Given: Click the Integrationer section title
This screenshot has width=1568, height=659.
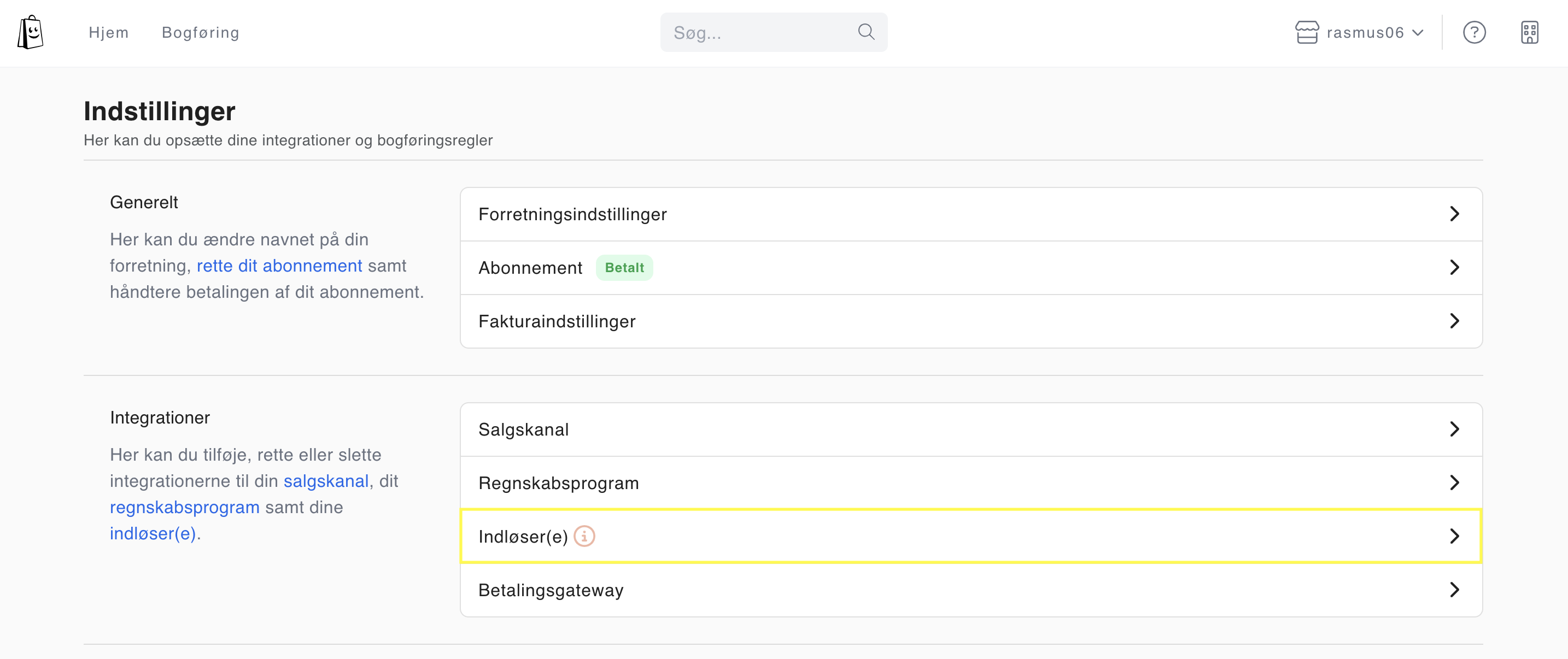Looking at the screenshot, I should (160, 417).
